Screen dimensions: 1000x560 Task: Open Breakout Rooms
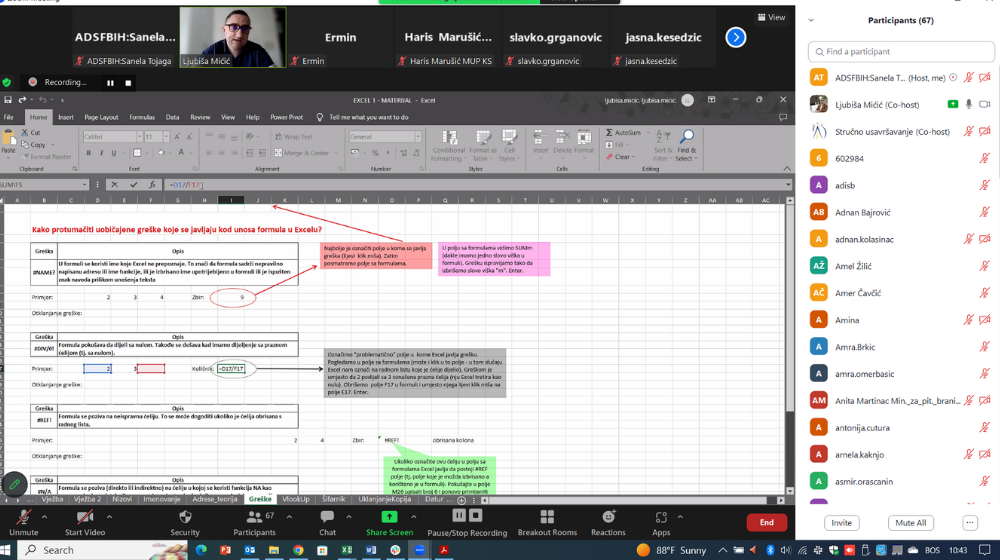click(x=547, y=522)
